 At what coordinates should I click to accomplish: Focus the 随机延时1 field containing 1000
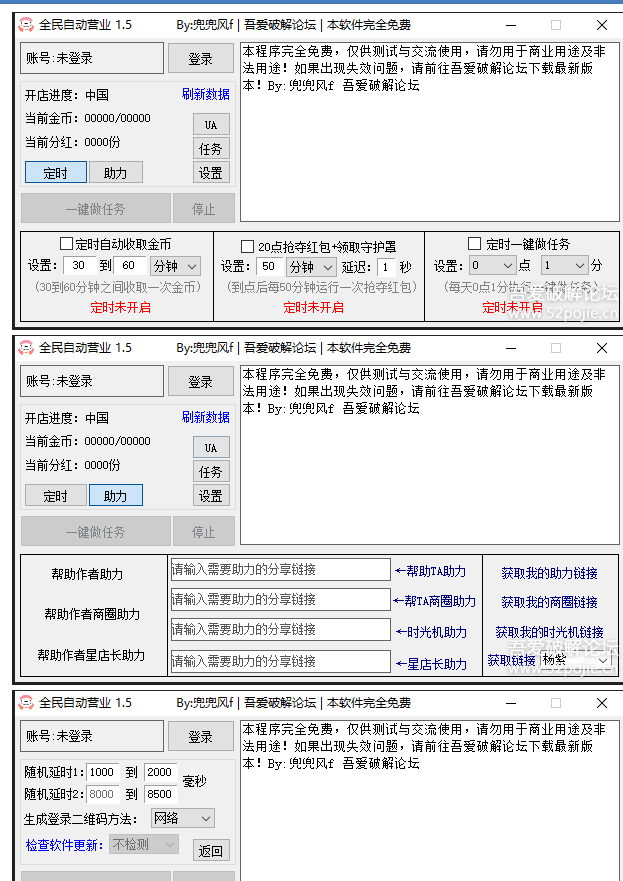(x=102, y=772)
